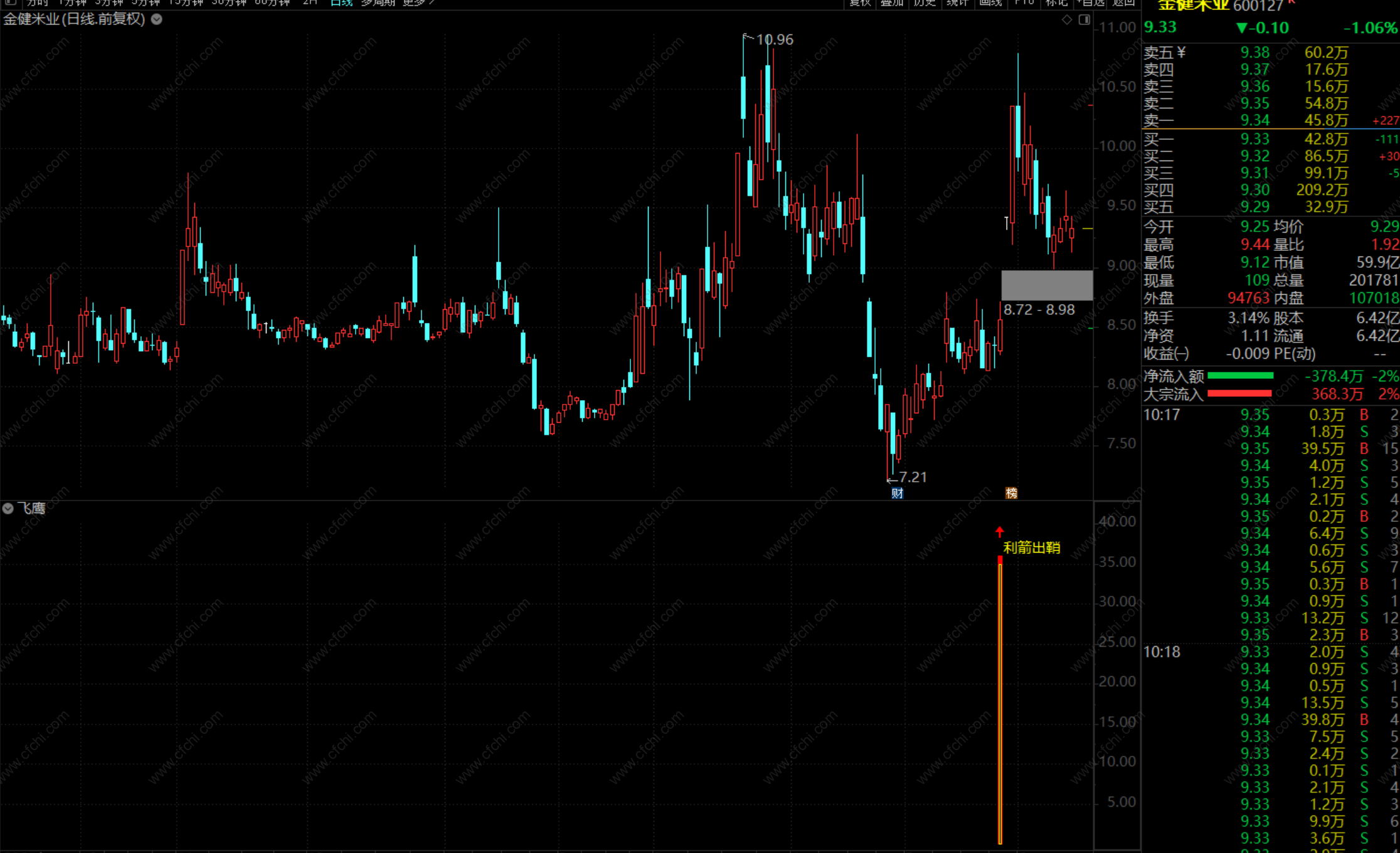Click the 返回 back button
The image size is (1400, 853).
click(1123, 3)
